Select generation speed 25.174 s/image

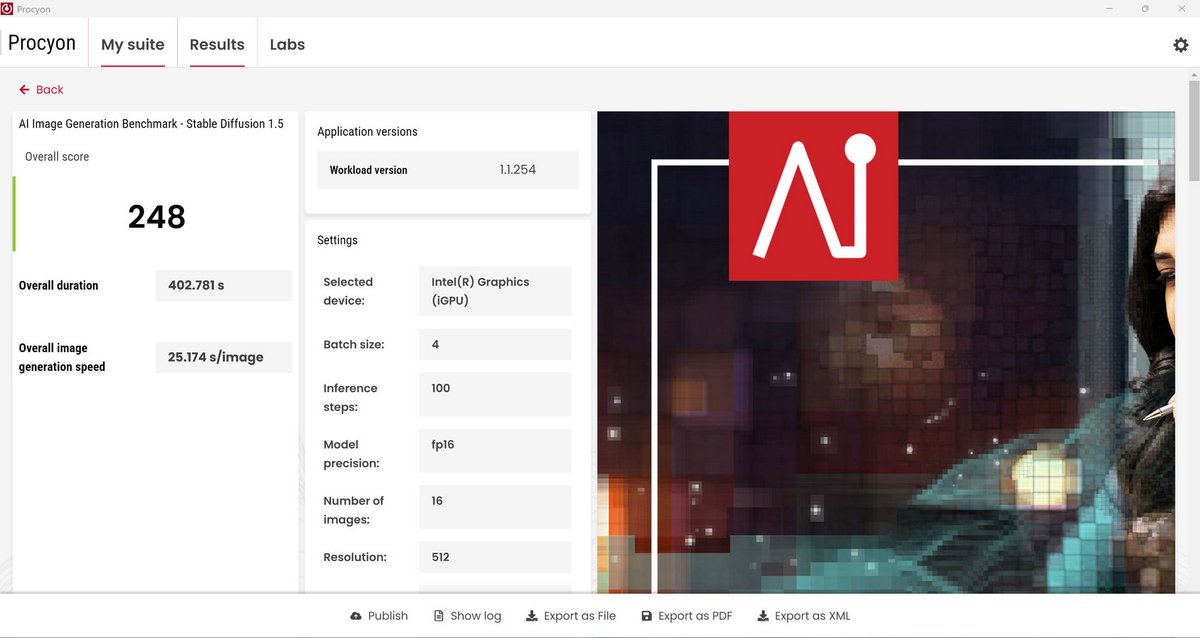[x=224, y=357]
